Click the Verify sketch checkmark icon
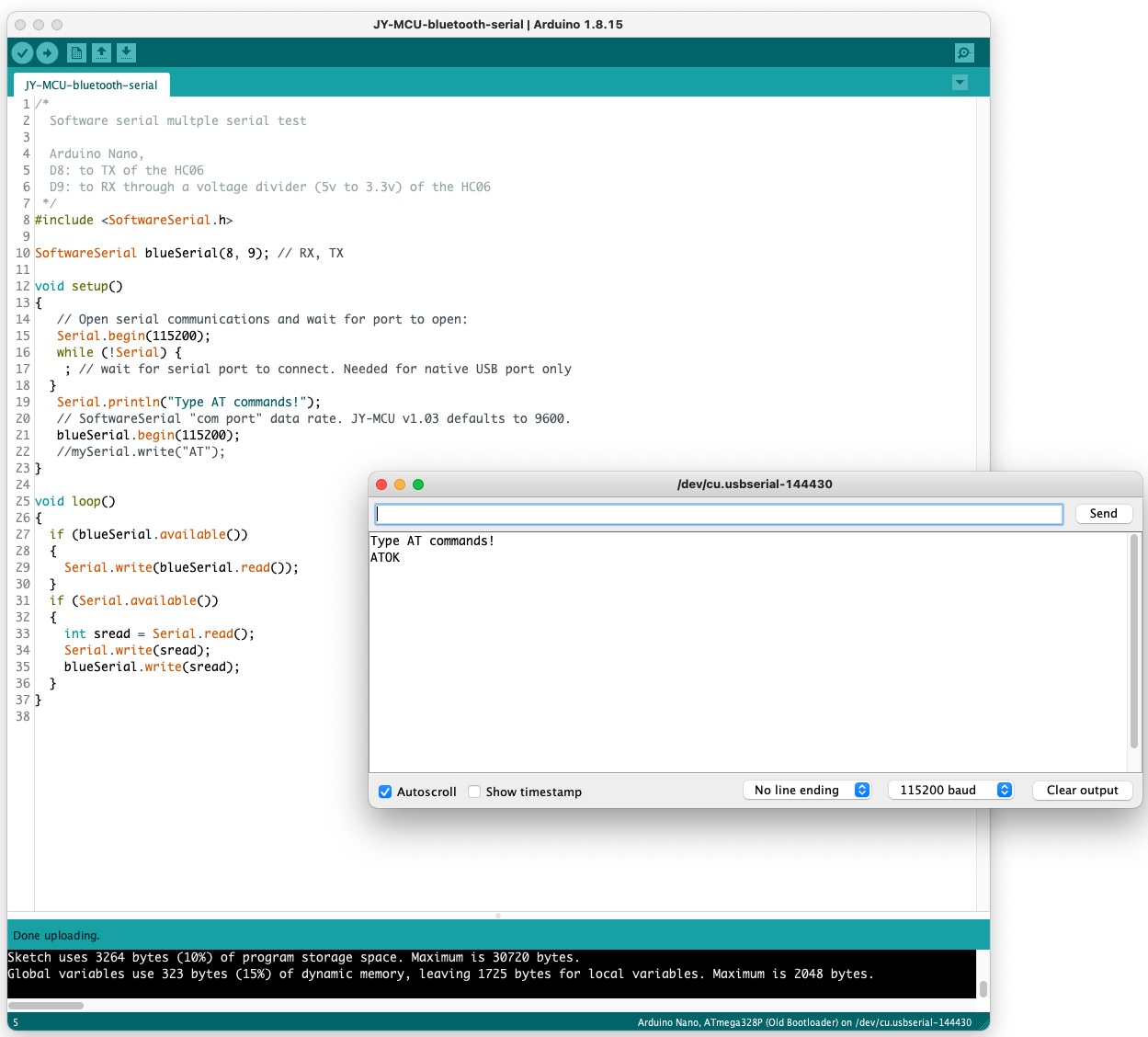The width and height of the screenshot is (1148, 1037). pos(22,53)
